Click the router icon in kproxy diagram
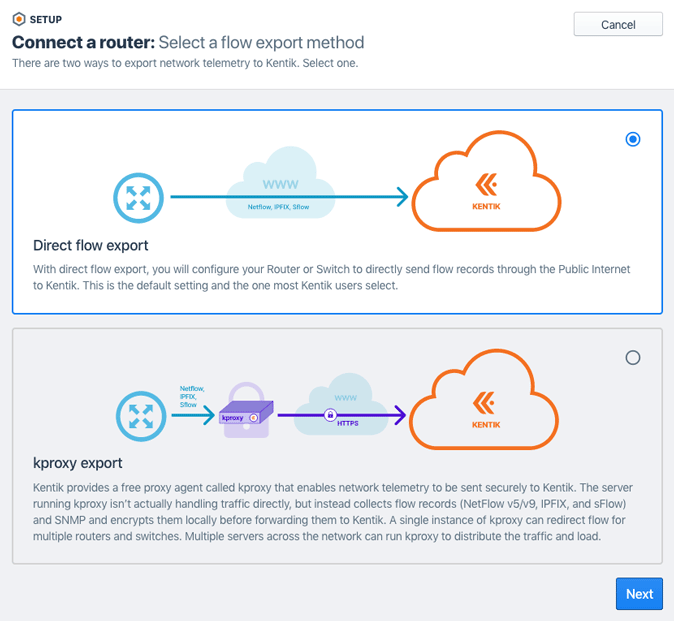Screen dimensions: 674x621 [138, 414]
